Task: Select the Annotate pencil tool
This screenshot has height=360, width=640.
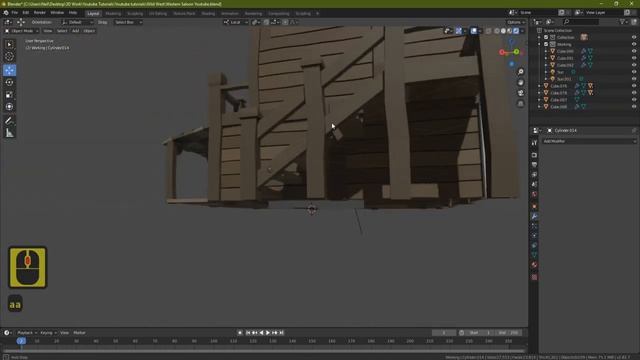Action: pos(9,120)
